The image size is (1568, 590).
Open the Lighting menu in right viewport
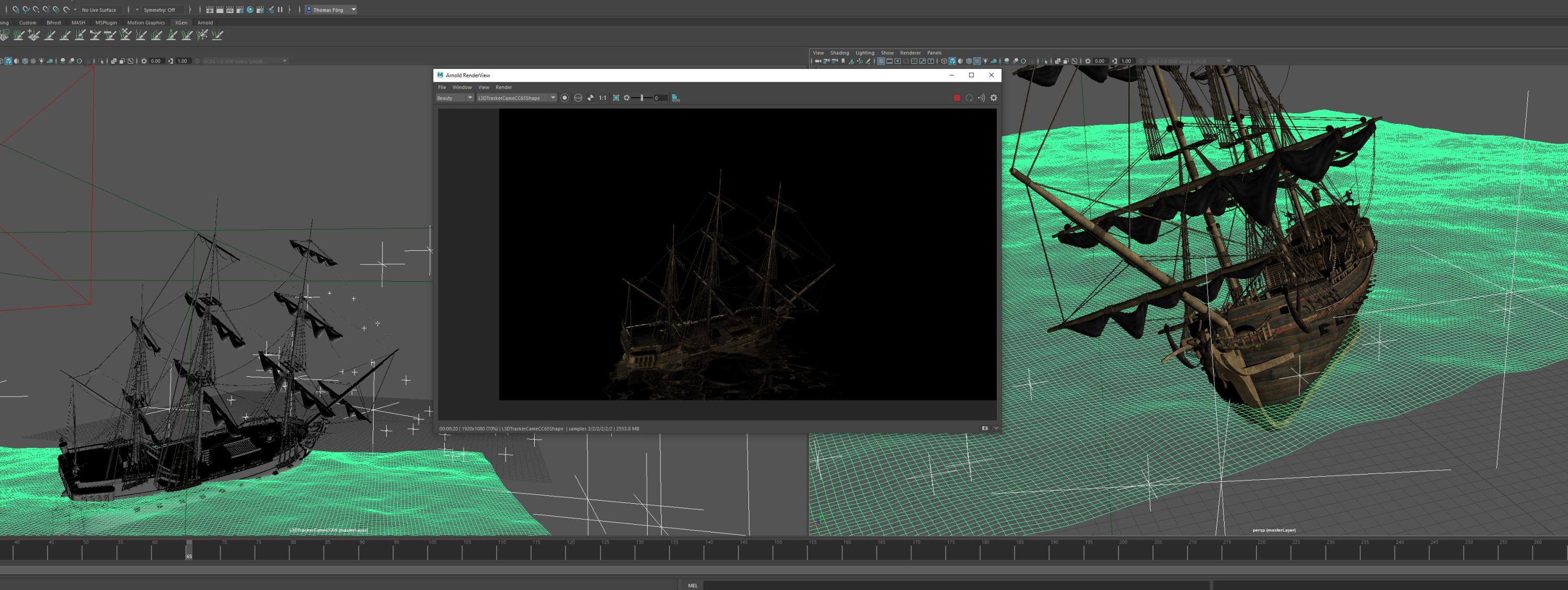pyautogui.click(x=864, y=53)
